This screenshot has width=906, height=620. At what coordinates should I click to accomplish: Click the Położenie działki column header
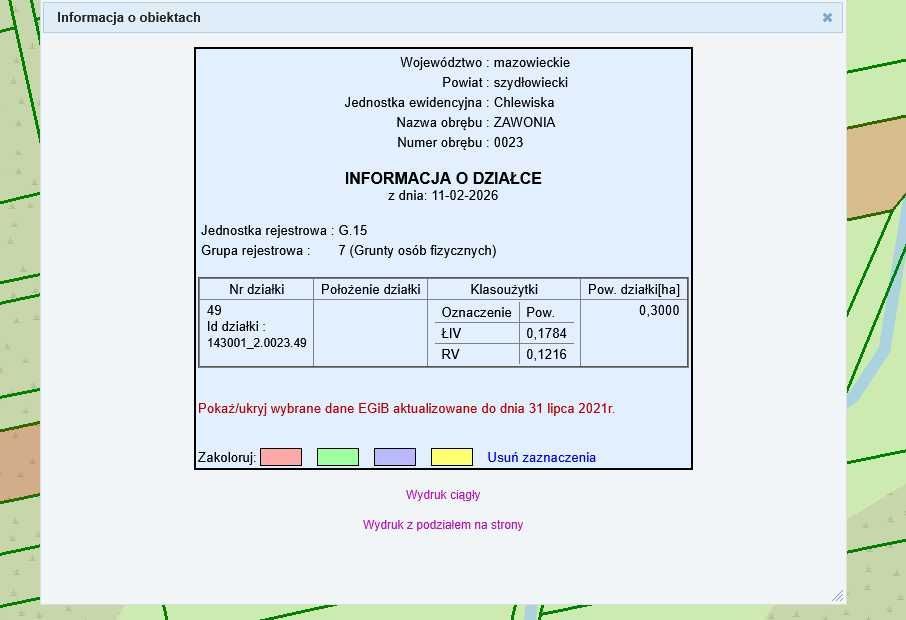point(370,289)
